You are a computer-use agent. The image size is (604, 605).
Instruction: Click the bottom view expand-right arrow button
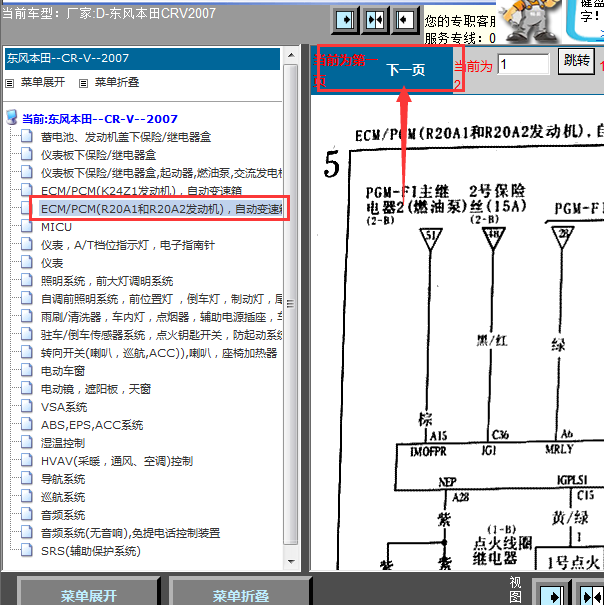[x=552, y=594]
